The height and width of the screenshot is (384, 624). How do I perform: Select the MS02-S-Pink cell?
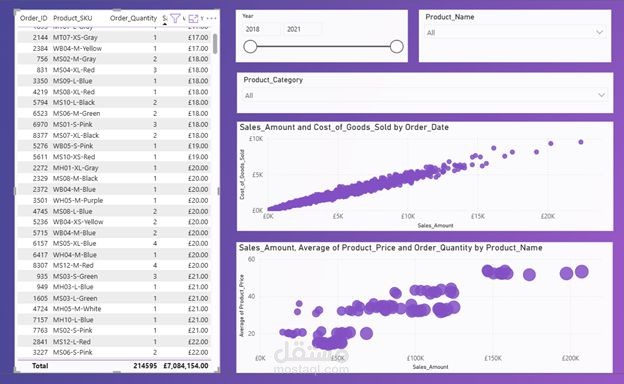[72, 330]
